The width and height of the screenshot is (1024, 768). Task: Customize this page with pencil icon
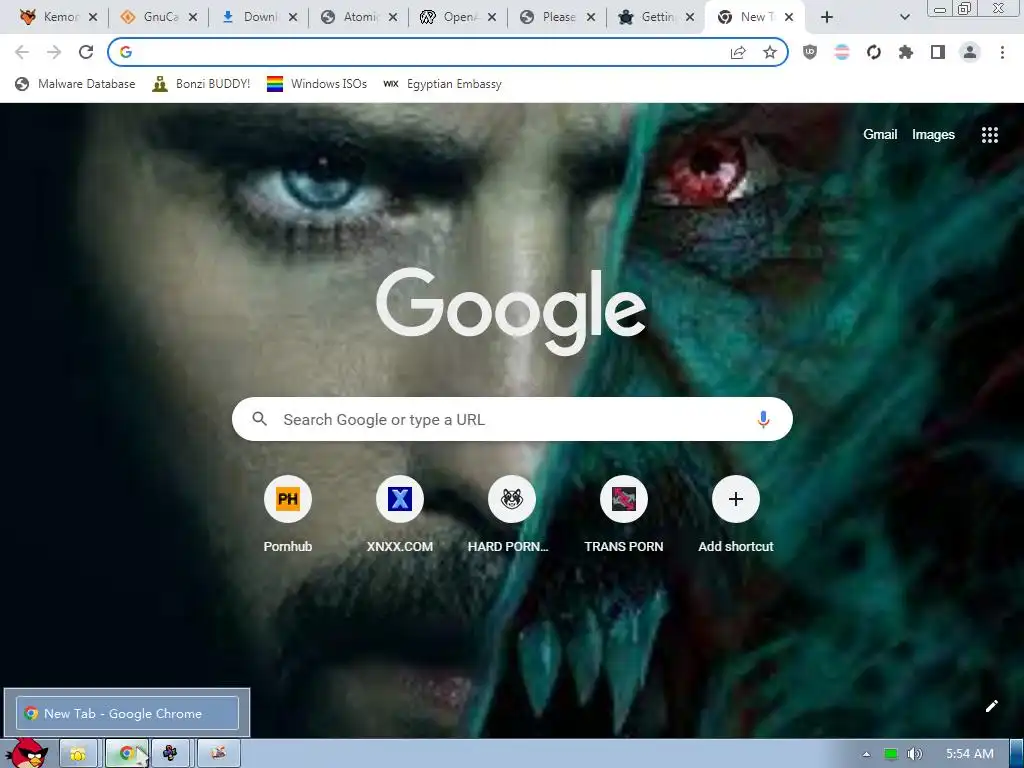pos(991,706)
